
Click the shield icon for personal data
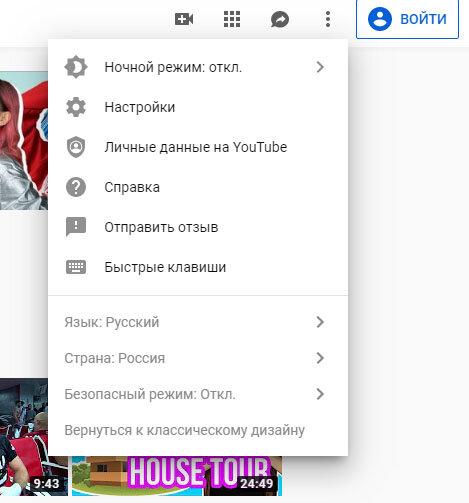[76, 147]
